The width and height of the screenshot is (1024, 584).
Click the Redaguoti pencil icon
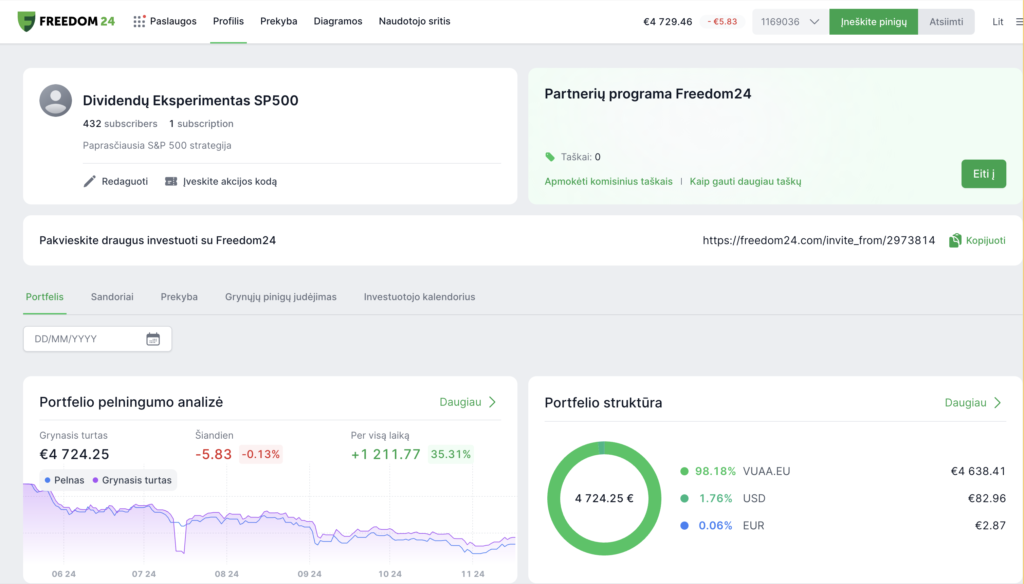click(x=89, y=181)
